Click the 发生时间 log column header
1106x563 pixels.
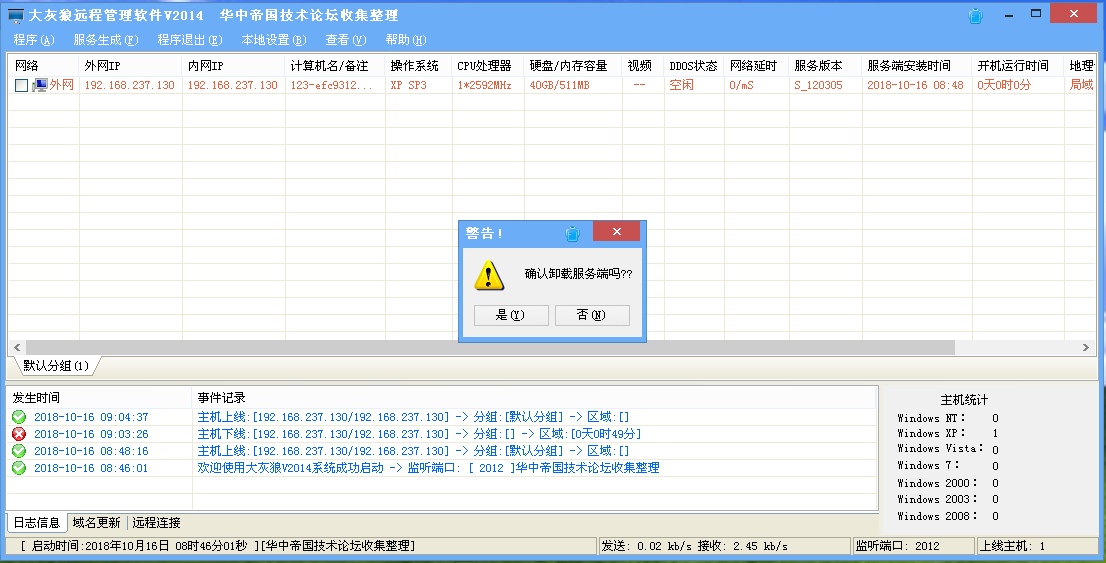[99, 398]
